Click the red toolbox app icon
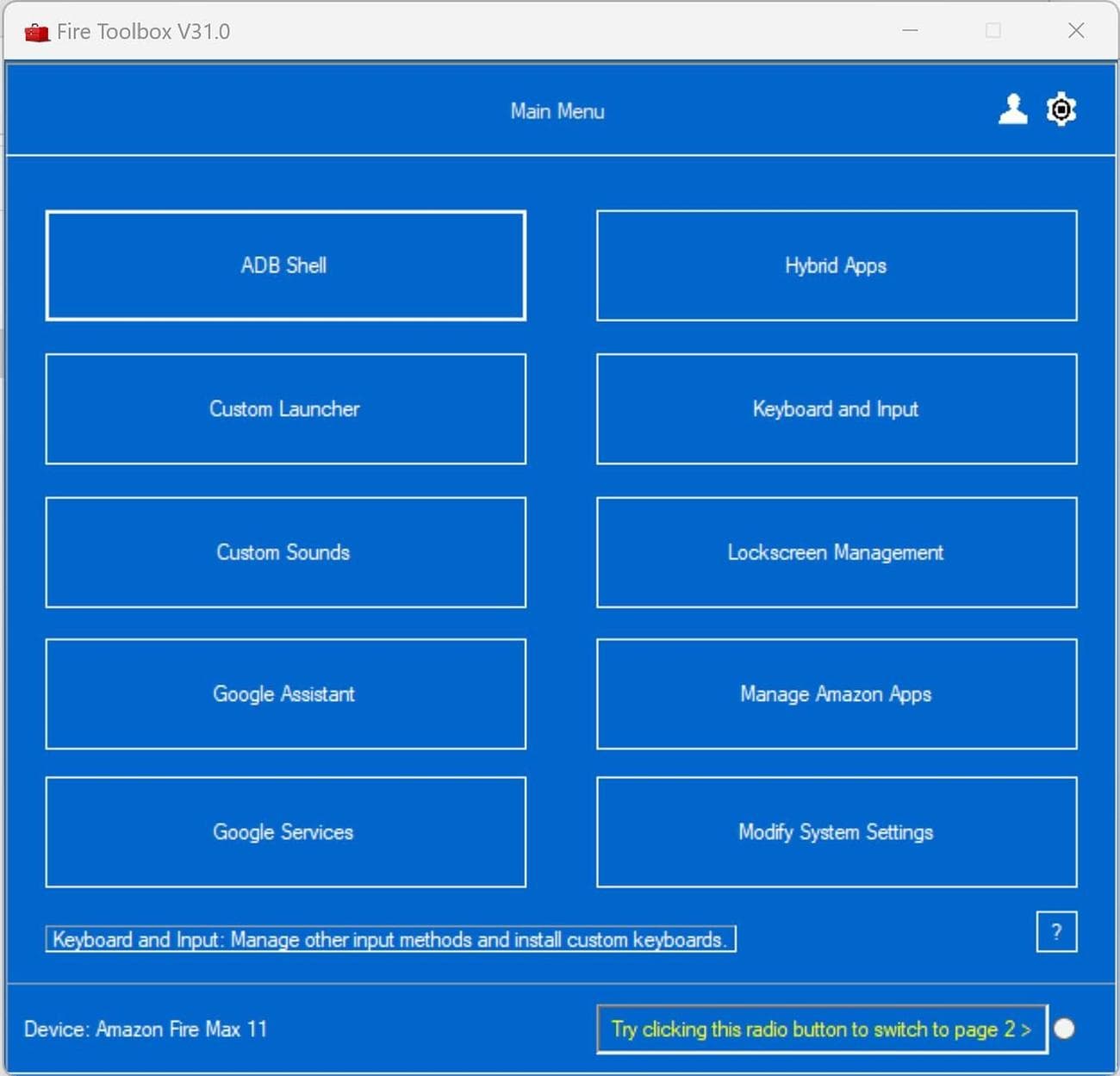 [x=36, y=32]
